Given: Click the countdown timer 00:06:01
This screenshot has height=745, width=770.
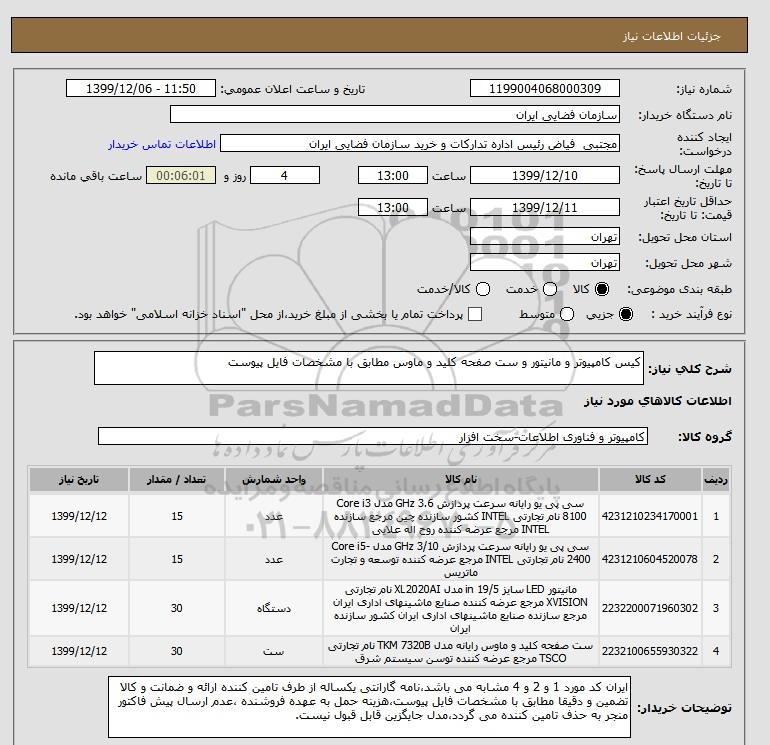Looking at the screenshot, I should [181, 175].
